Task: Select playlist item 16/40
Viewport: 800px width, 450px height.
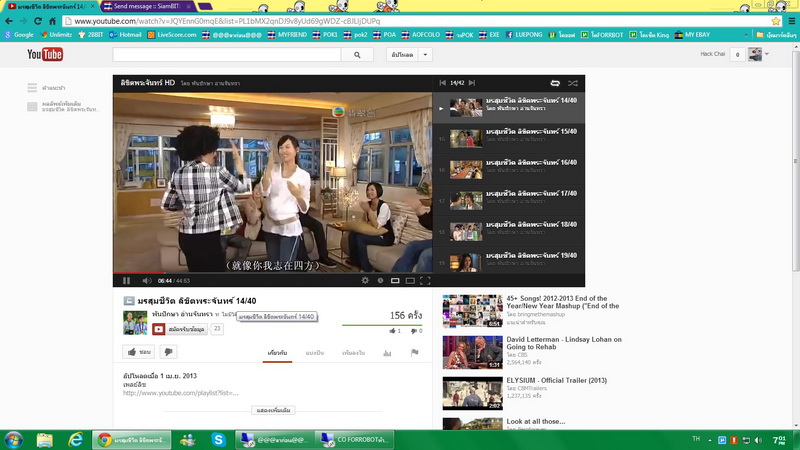Action: [509, 169]
